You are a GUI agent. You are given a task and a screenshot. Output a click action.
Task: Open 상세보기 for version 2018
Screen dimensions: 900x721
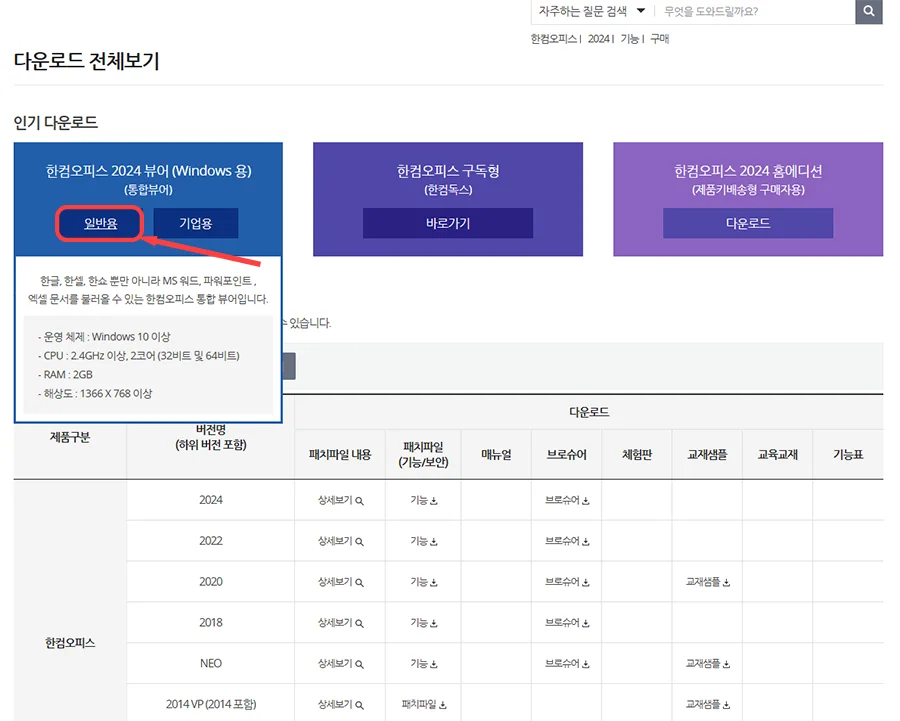click(x=340, y=622)
